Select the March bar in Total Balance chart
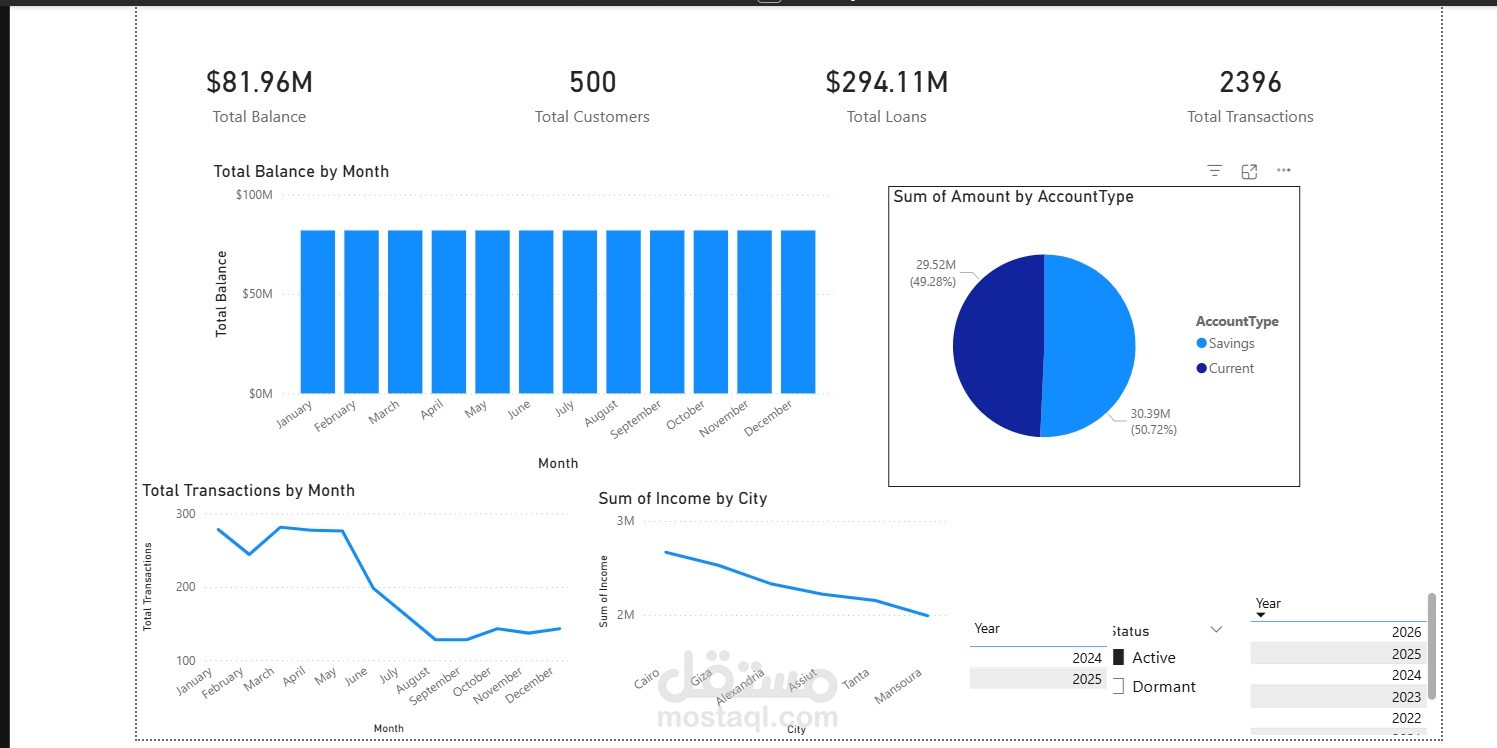The height and width of the screenshot is (748, 1497). [405, 312]
